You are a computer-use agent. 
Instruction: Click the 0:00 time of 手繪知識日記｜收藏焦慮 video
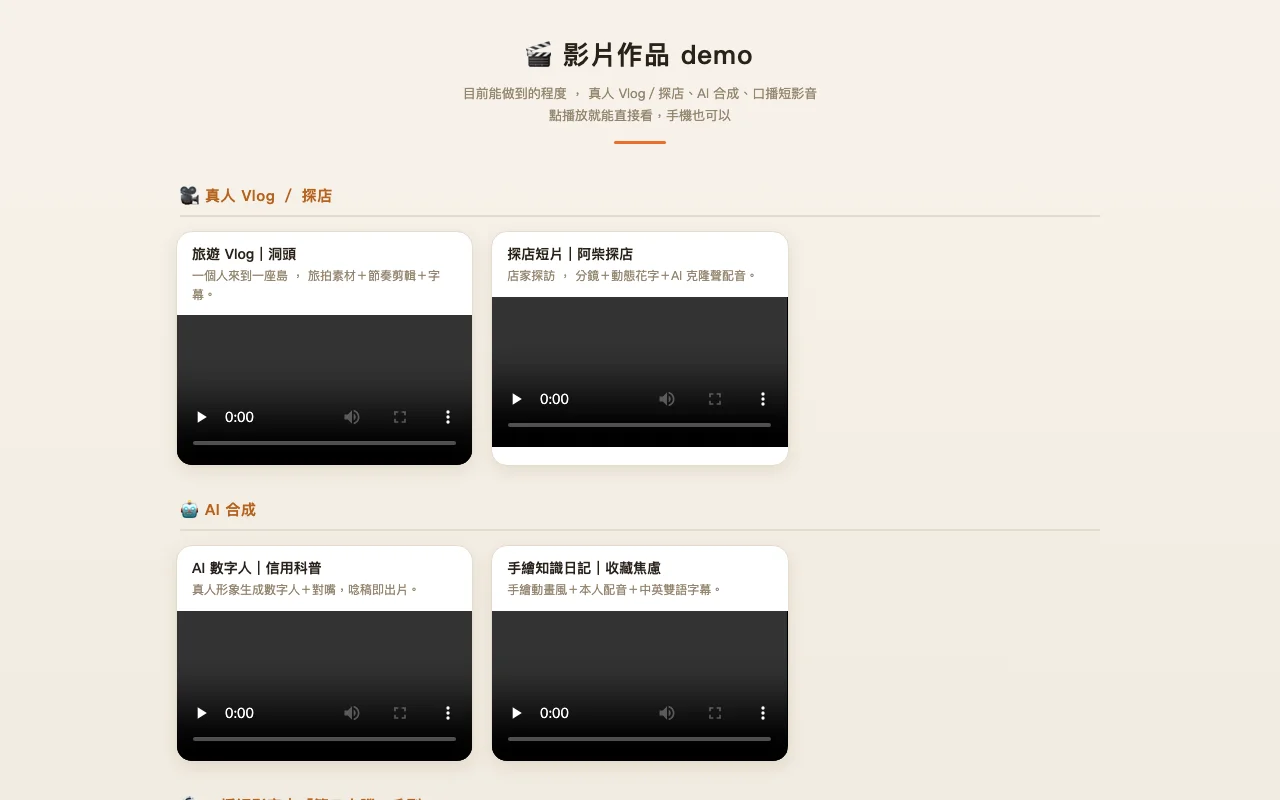coord(554,713)
